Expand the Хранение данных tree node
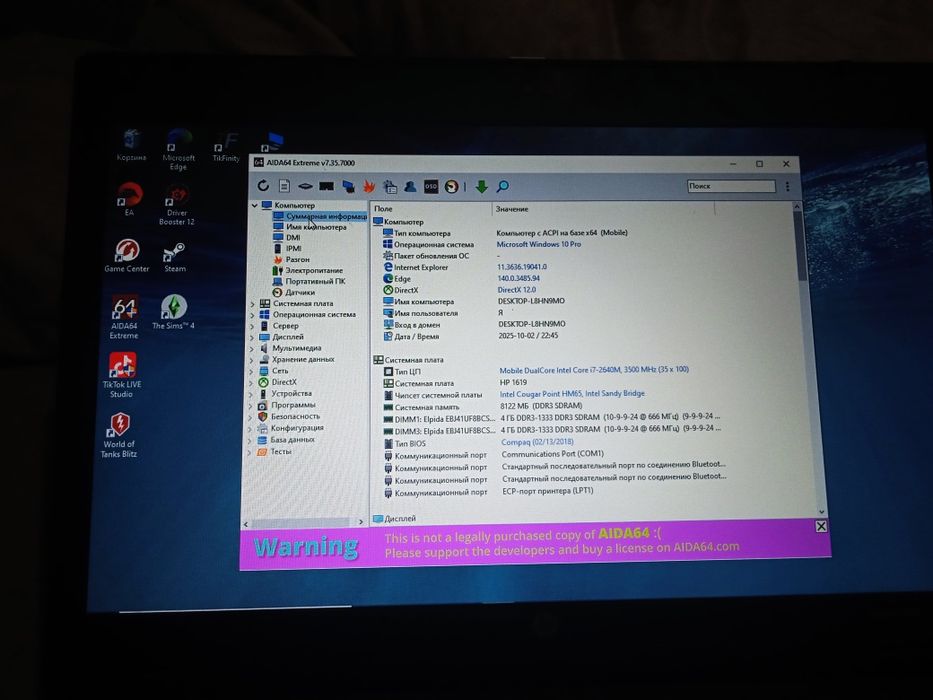Screen dimensions: 933x700 (x=252, y=360)
